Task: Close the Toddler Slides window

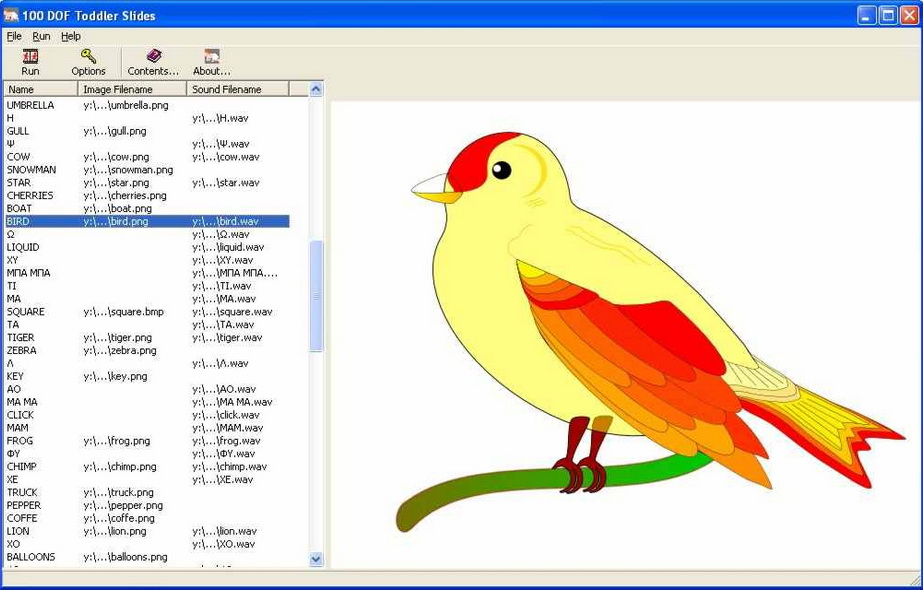Action: [909, 15]
